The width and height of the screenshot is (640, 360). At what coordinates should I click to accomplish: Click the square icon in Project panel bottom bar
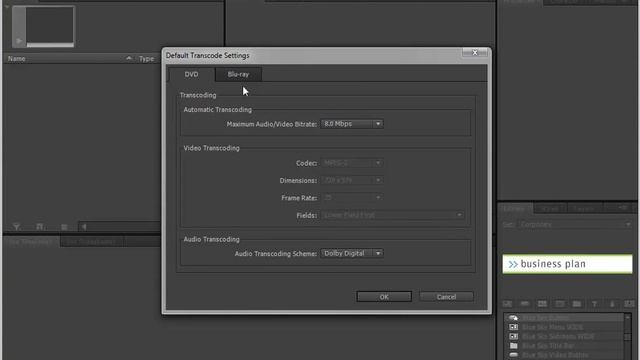(64, 227)
